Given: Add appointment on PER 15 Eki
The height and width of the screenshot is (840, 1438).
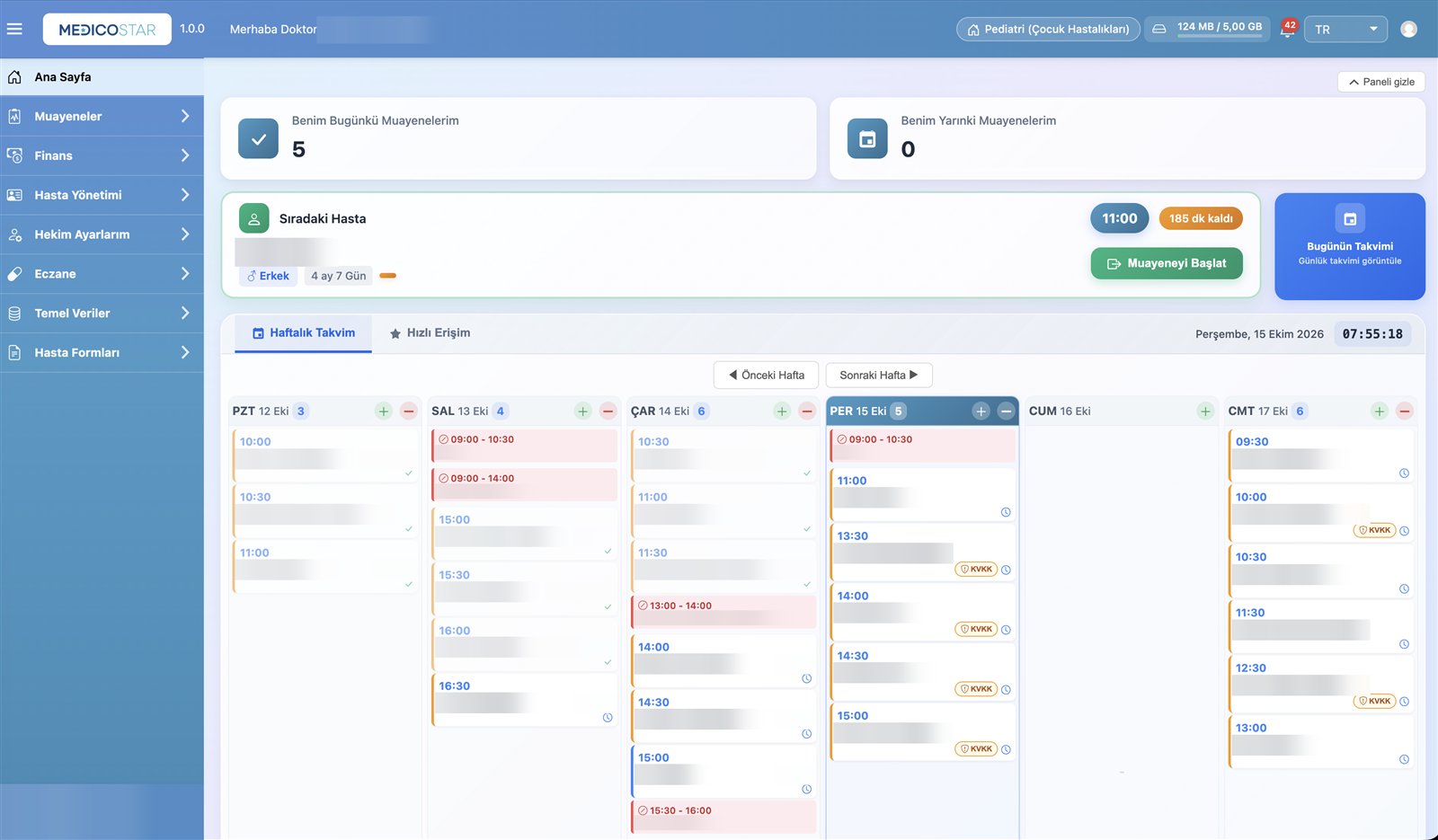Looking at the screenshot, I should point(981,411).
